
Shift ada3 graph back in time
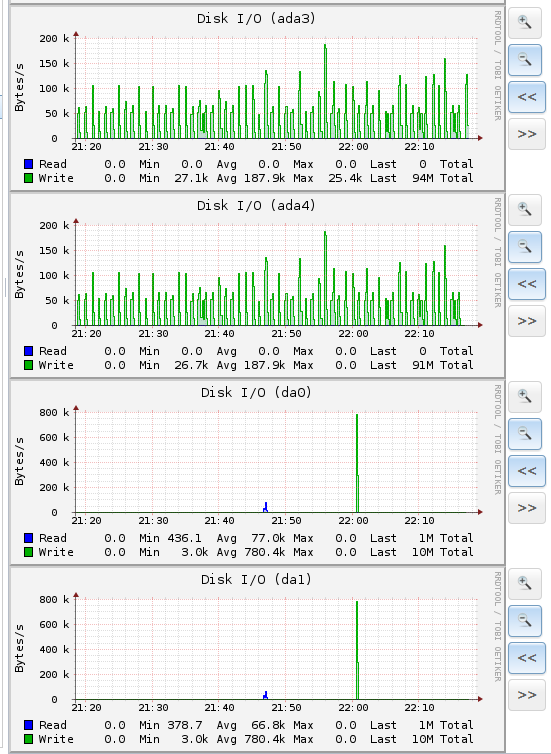tap(526, 97)
